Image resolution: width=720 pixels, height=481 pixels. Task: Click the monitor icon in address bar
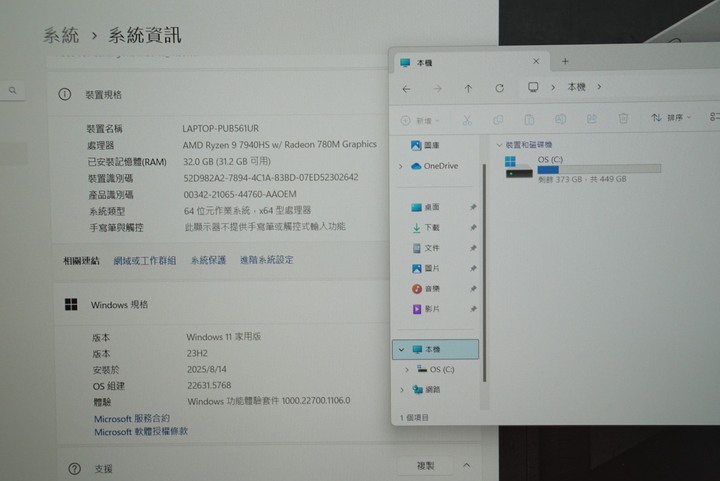click(x=533, y=87)
